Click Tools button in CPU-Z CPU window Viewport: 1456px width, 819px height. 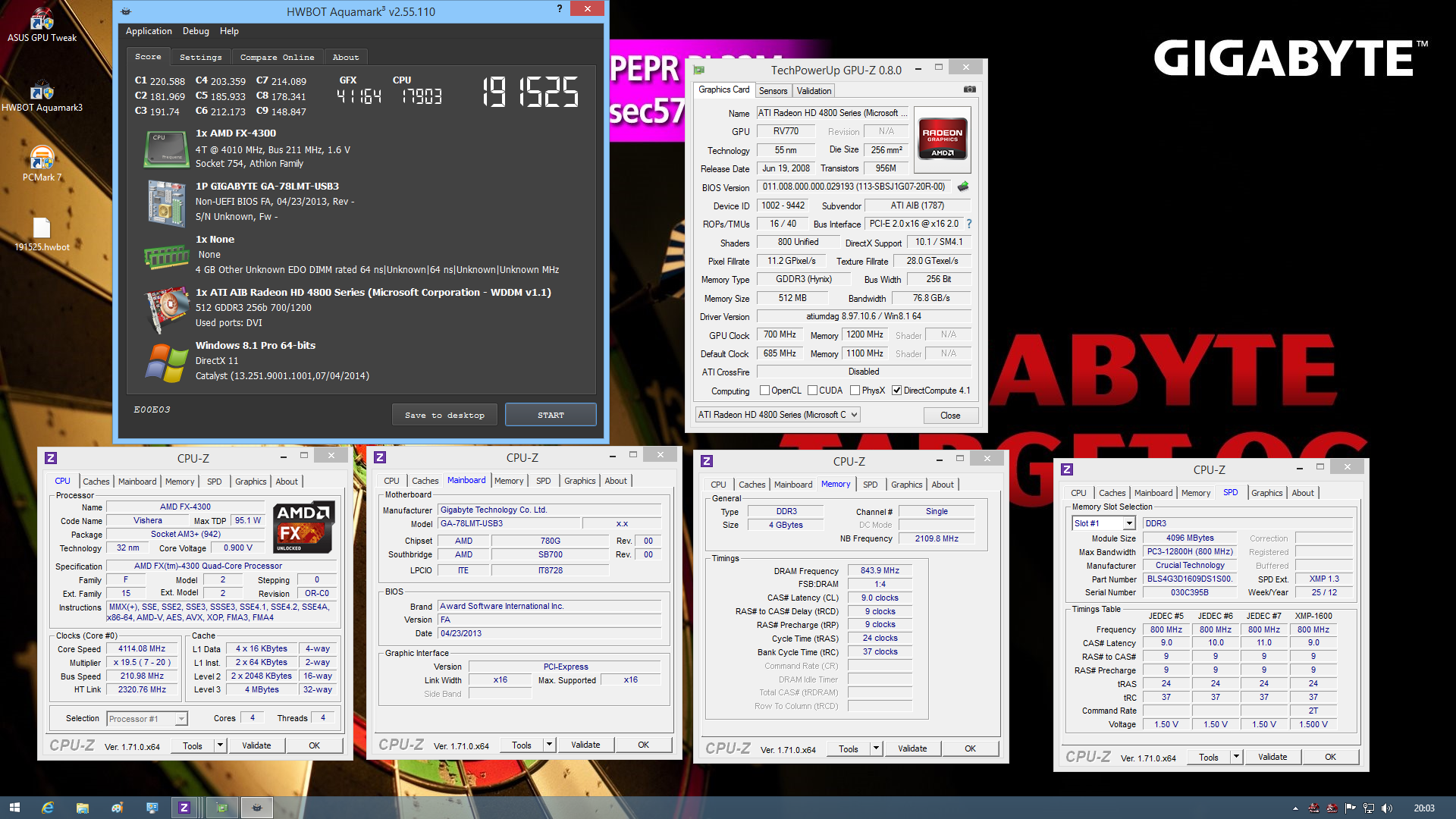(x=193, y=745)
